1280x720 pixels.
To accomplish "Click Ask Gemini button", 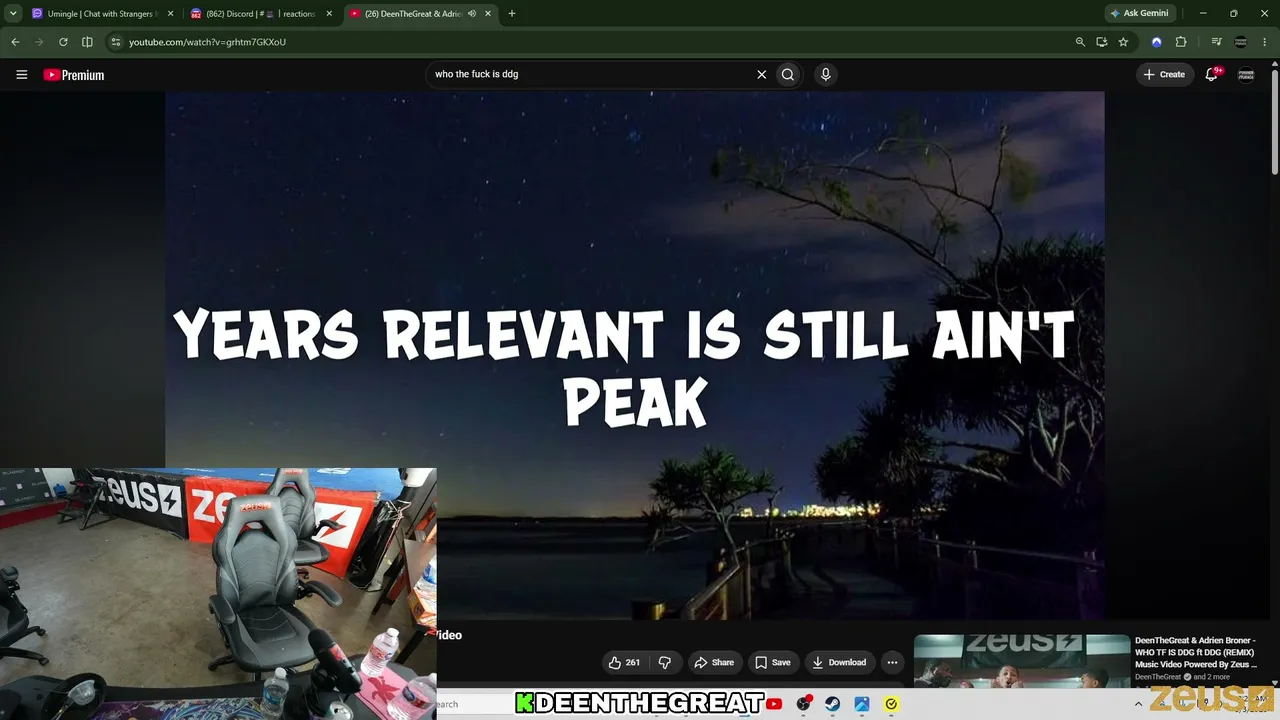I will [x=1138, y=14].
